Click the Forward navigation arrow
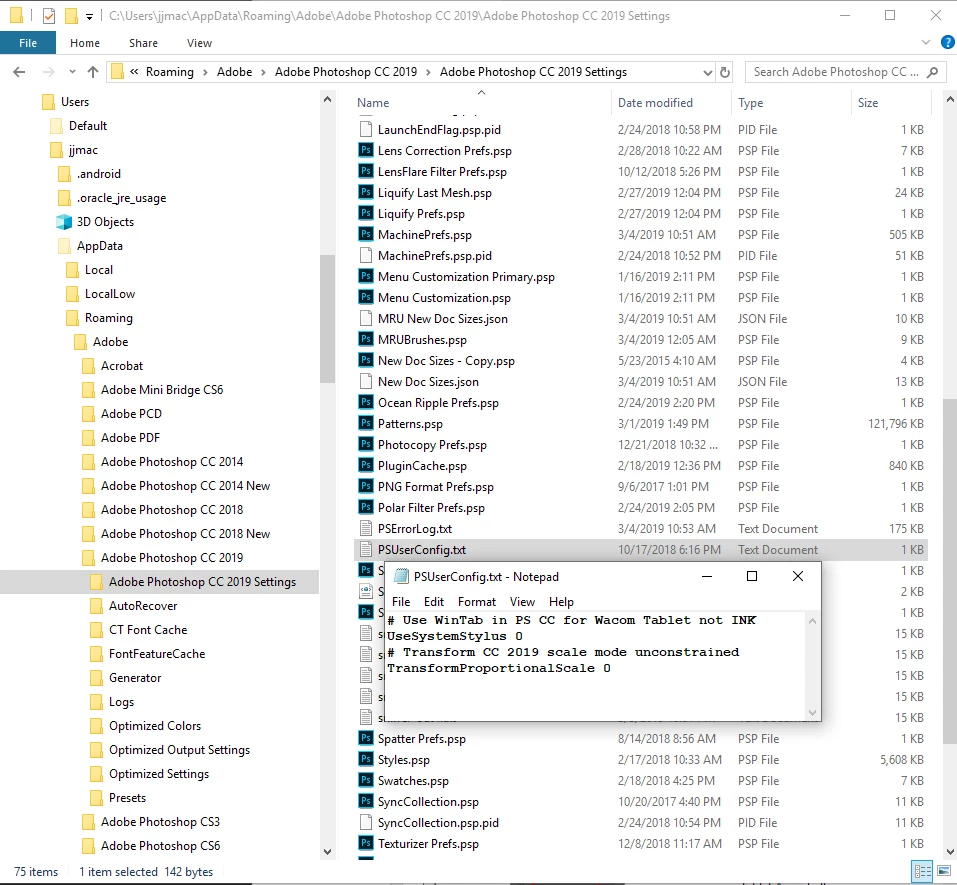Screen dimensions: 957x885 point(49,72)
